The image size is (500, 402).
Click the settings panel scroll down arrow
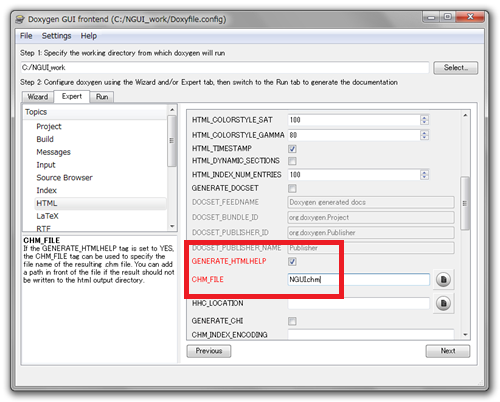(465, 334)
